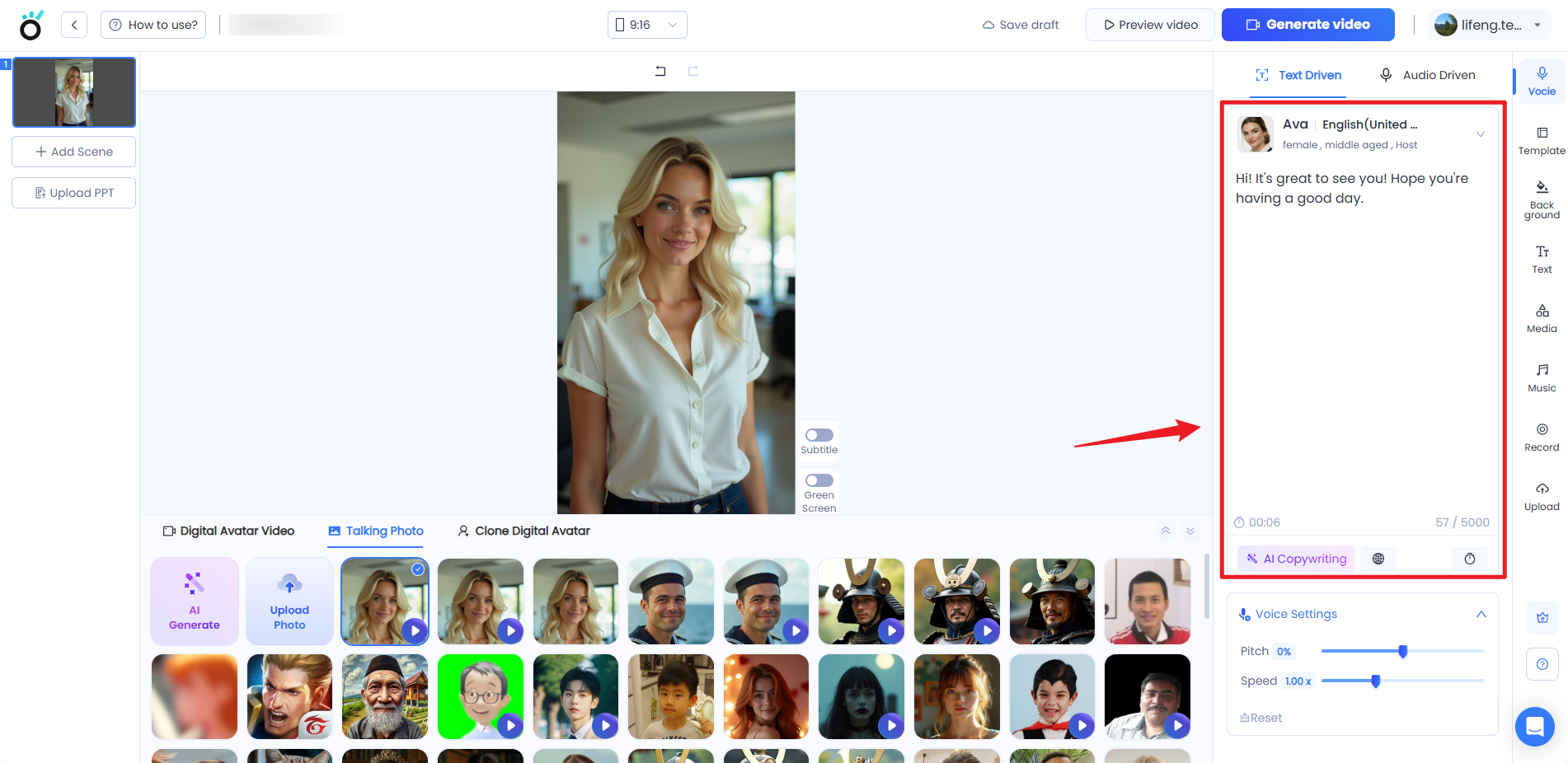Click the timer icon beside the globe
The width and height of the screenshot is (1568, 763).
click(x=1469, y=559)
